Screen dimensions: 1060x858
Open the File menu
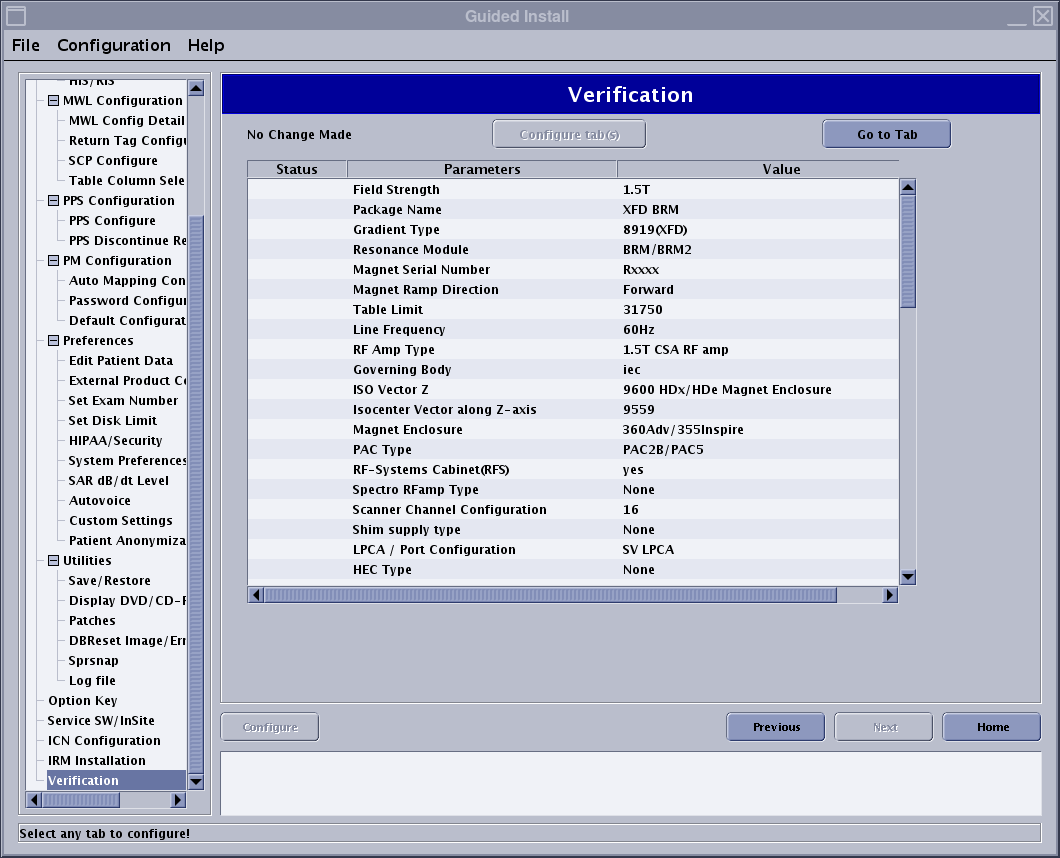point(26,45)
